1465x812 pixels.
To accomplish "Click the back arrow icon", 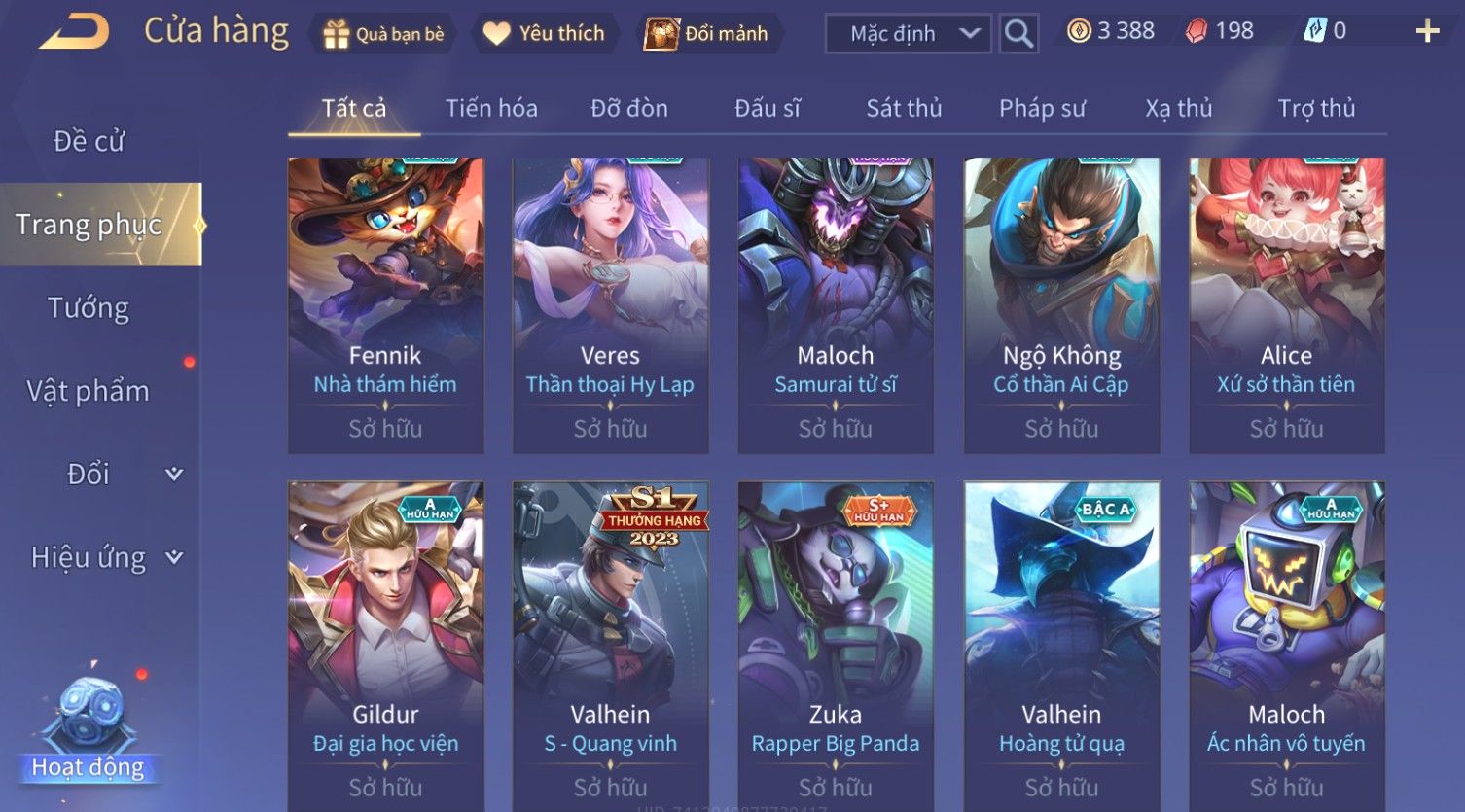I will pos(74,32).
